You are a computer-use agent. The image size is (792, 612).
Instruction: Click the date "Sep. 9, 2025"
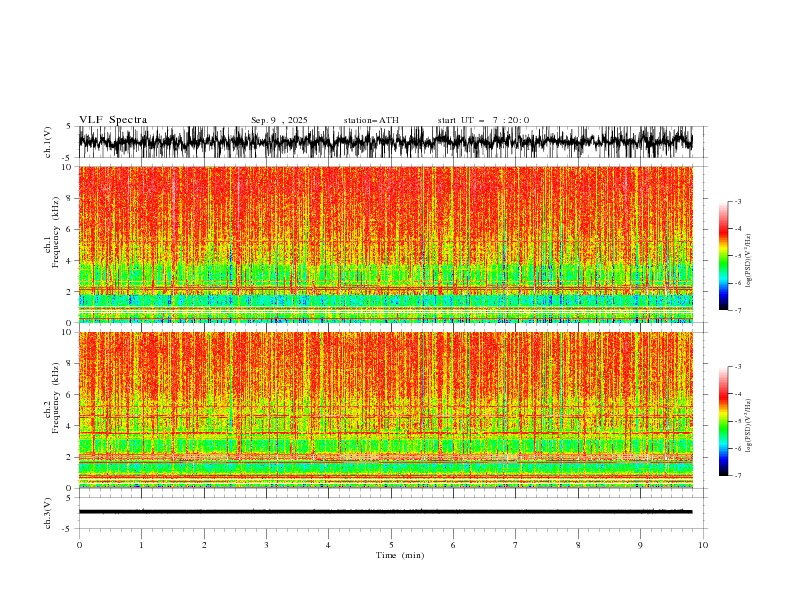point(279,120)
